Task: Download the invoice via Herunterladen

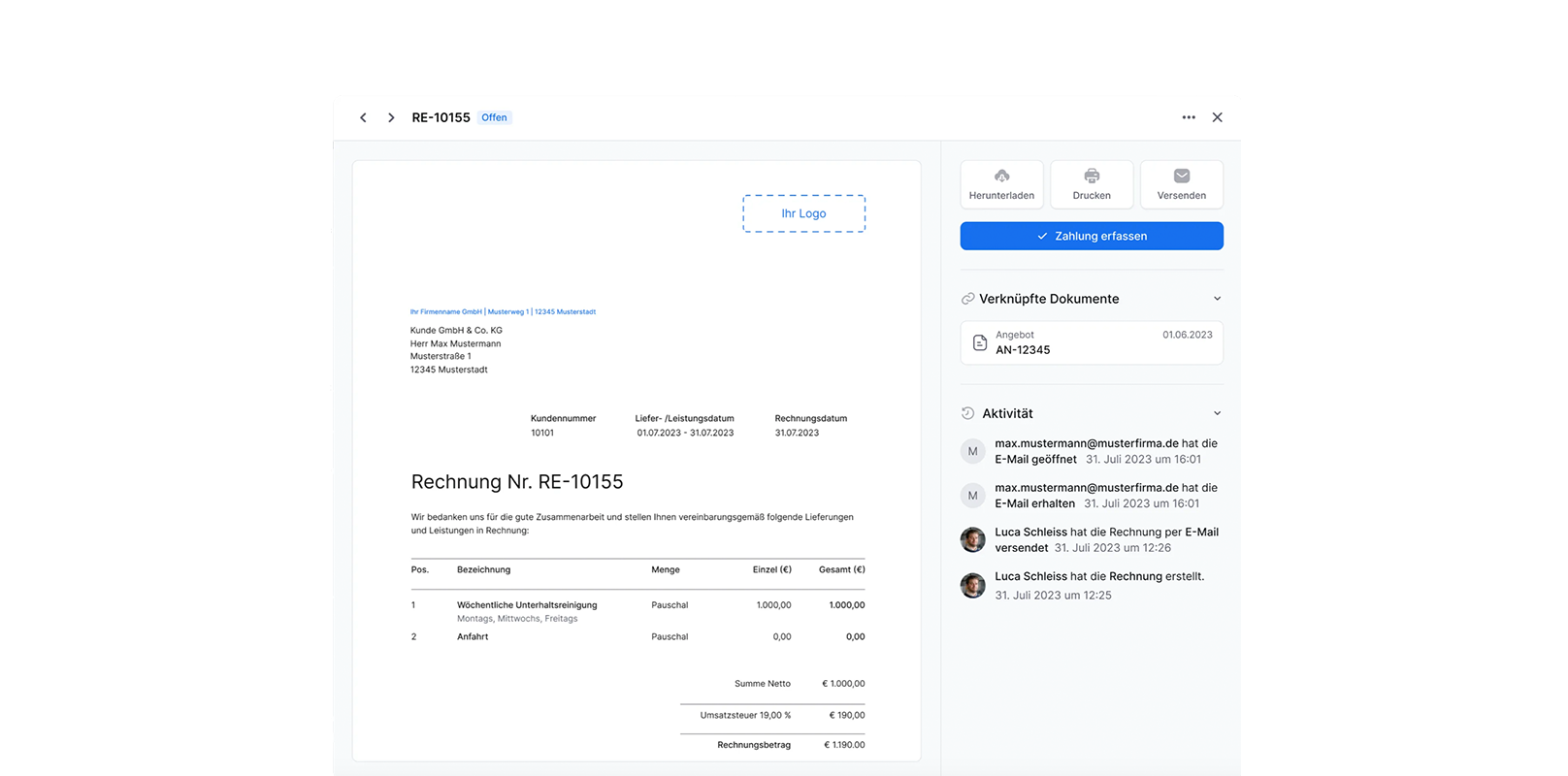Action: click(1001, 184)
